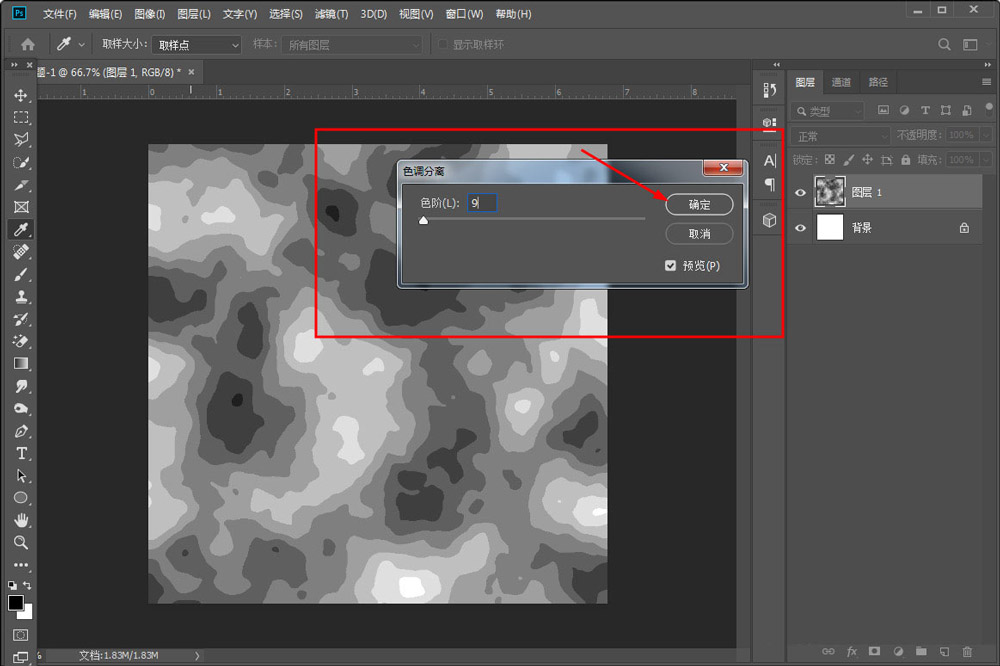Select the Crop tool
1000x666 pixels.
pyautogui.click(x=21, y=184)
